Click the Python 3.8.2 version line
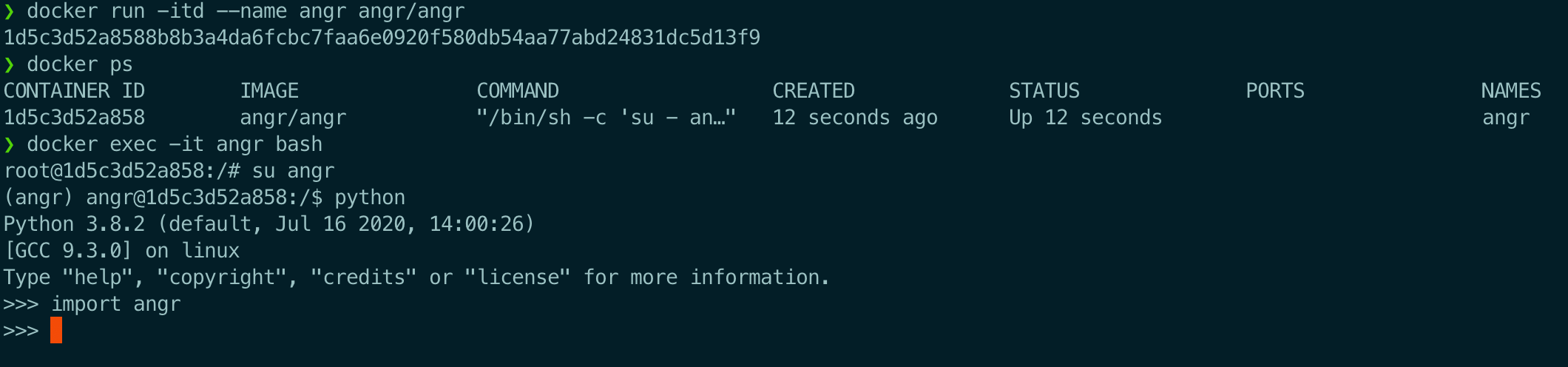1568x367 pixels. (x=269, y=224)
